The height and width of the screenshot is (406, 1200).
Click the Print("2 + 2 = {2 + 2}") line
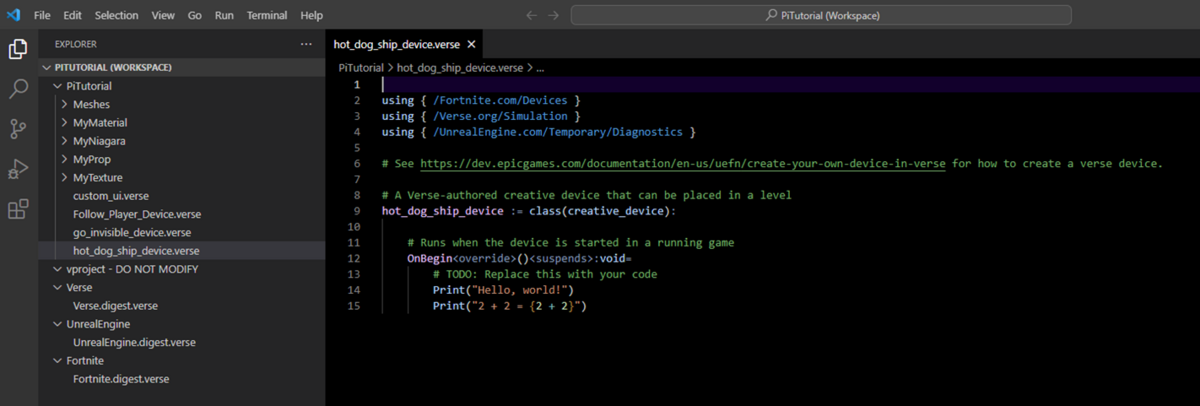coord(509,306)
